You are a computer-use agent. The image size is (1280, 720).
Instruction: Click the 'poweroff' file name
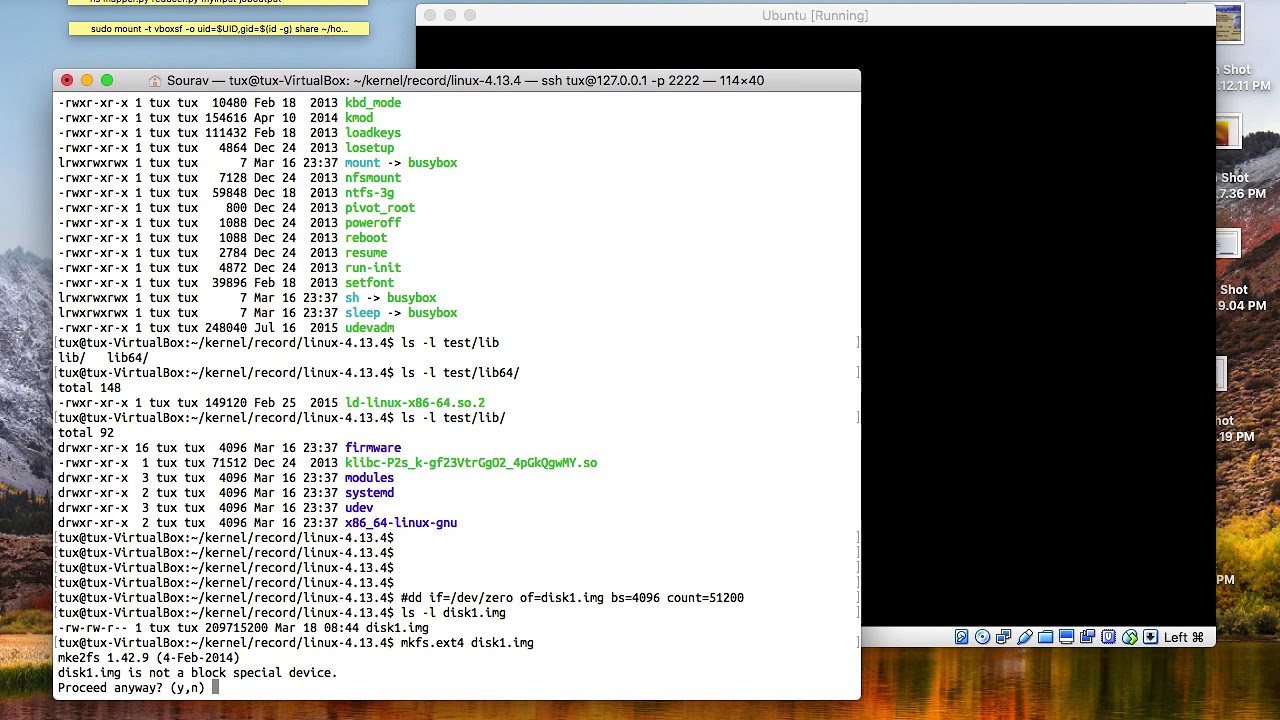click(373, 223)
